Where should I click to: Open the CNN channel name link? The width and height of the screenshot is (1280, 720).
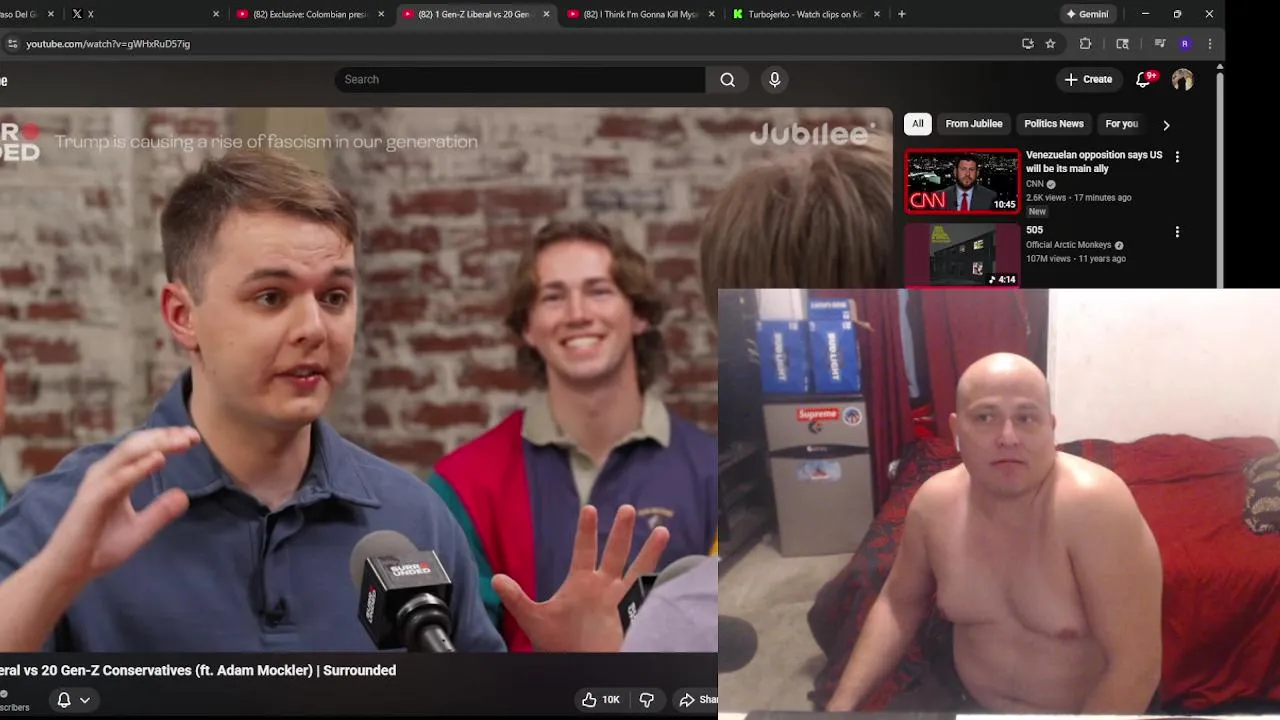click(1034, 184)
